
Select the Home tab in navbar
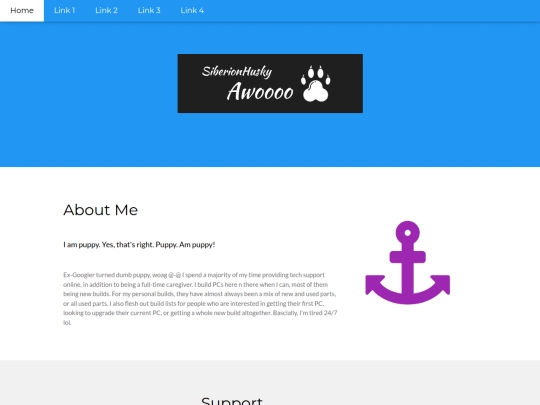22,11
